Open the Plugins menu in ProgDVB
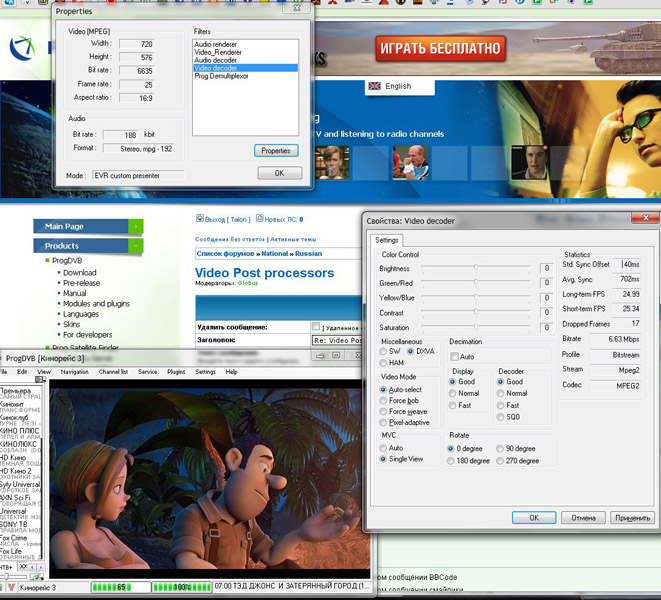The image size is (661, 600). pos(177,371)
